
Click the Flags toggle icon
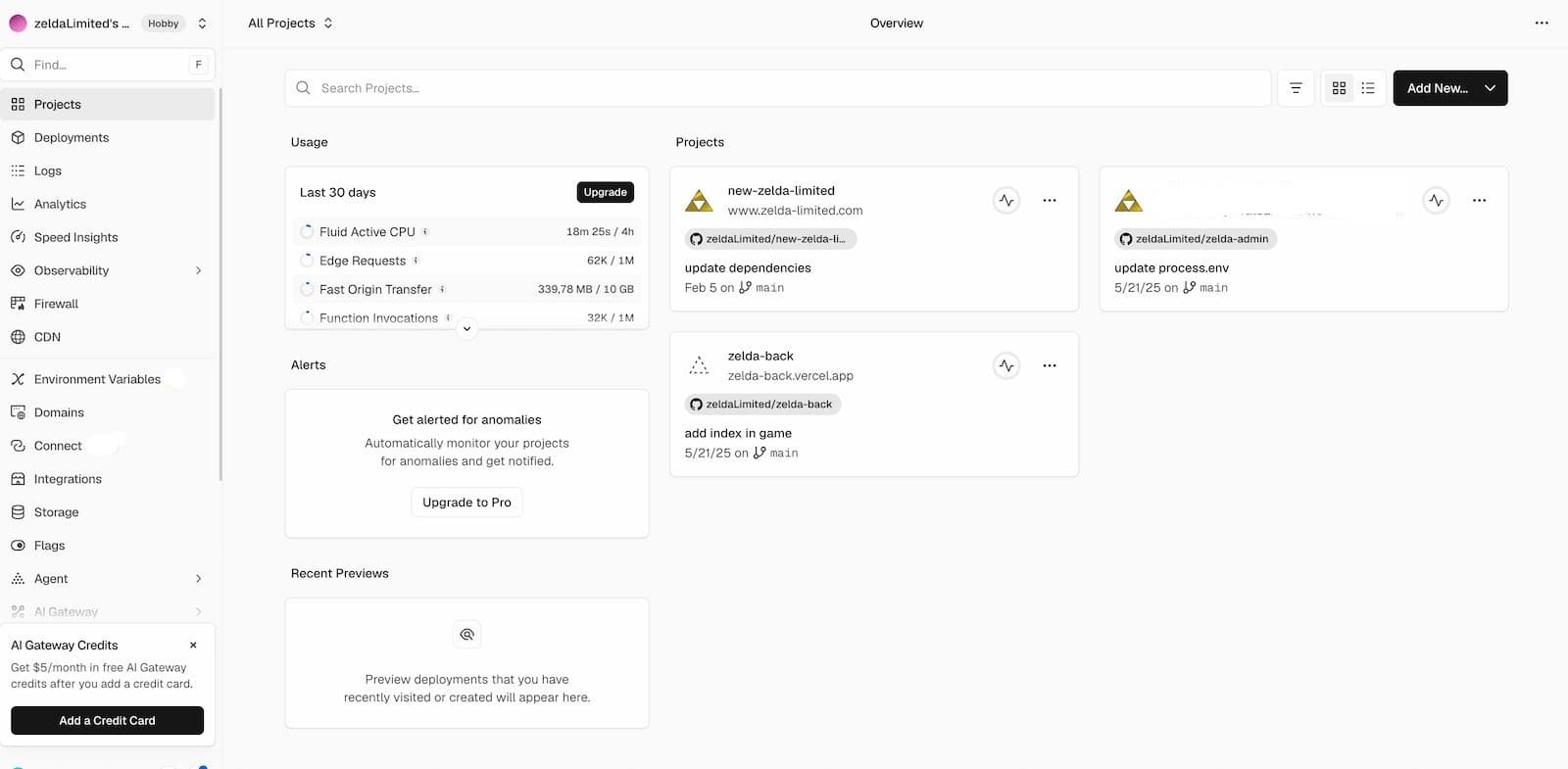(18, 546)
